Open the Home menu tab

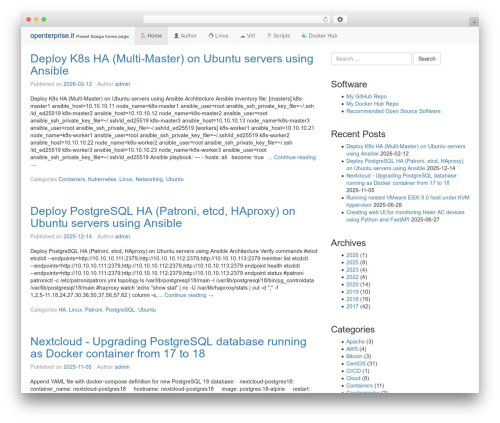[151, 36]
